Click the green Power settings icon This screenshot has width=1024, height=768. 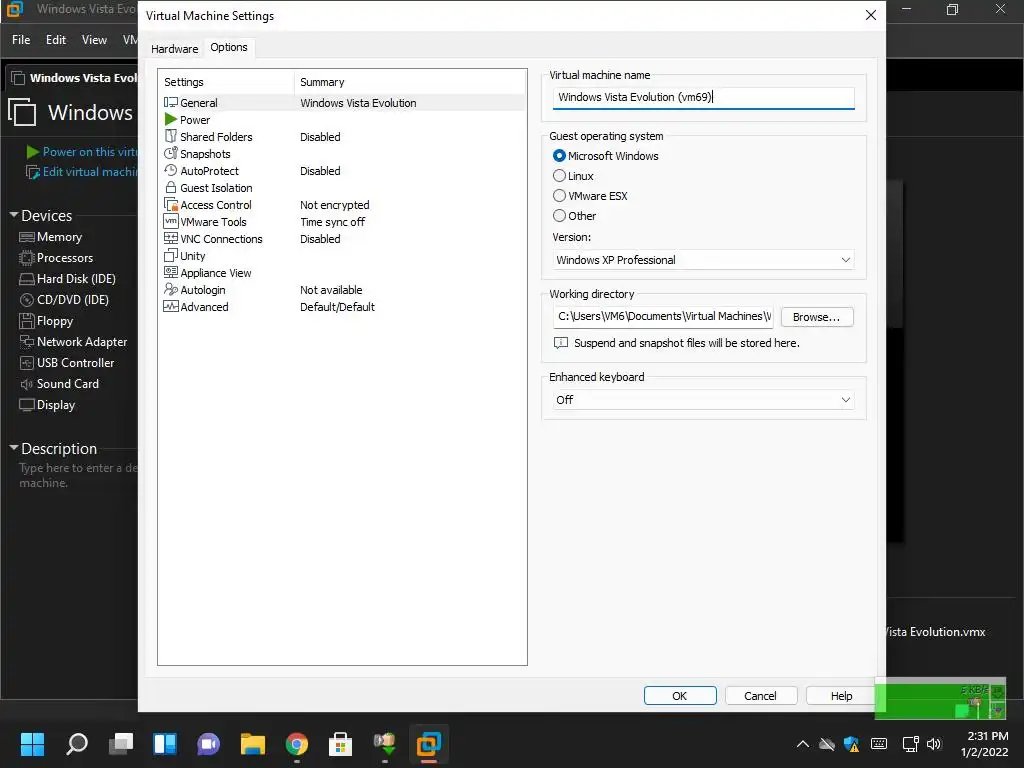[170, 120]
